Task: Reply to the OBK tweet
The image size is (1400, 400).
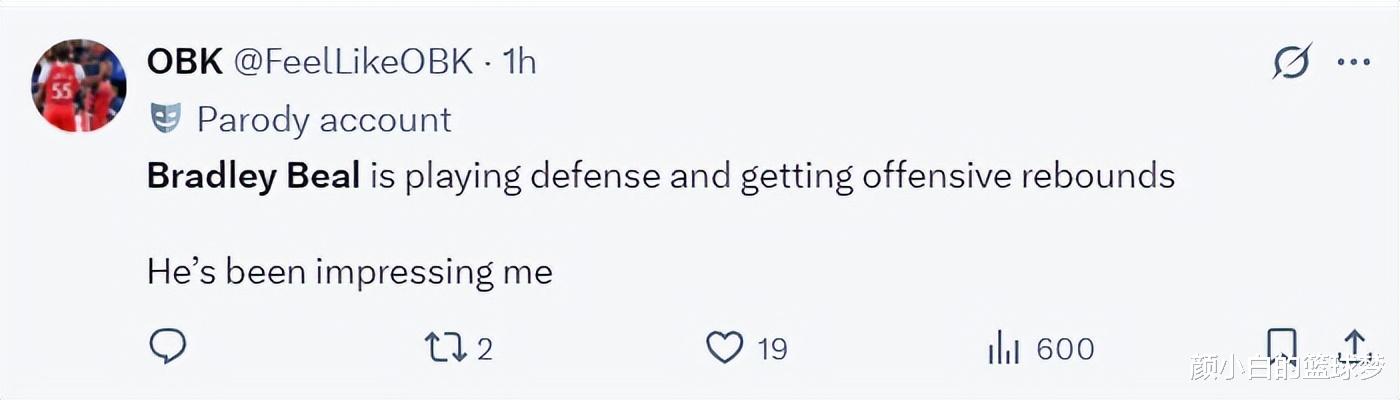Action: click(x=168, y=347)
